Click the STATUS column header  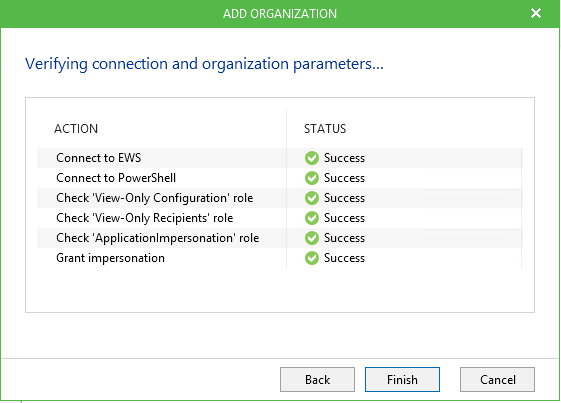(x=325, y=128)
